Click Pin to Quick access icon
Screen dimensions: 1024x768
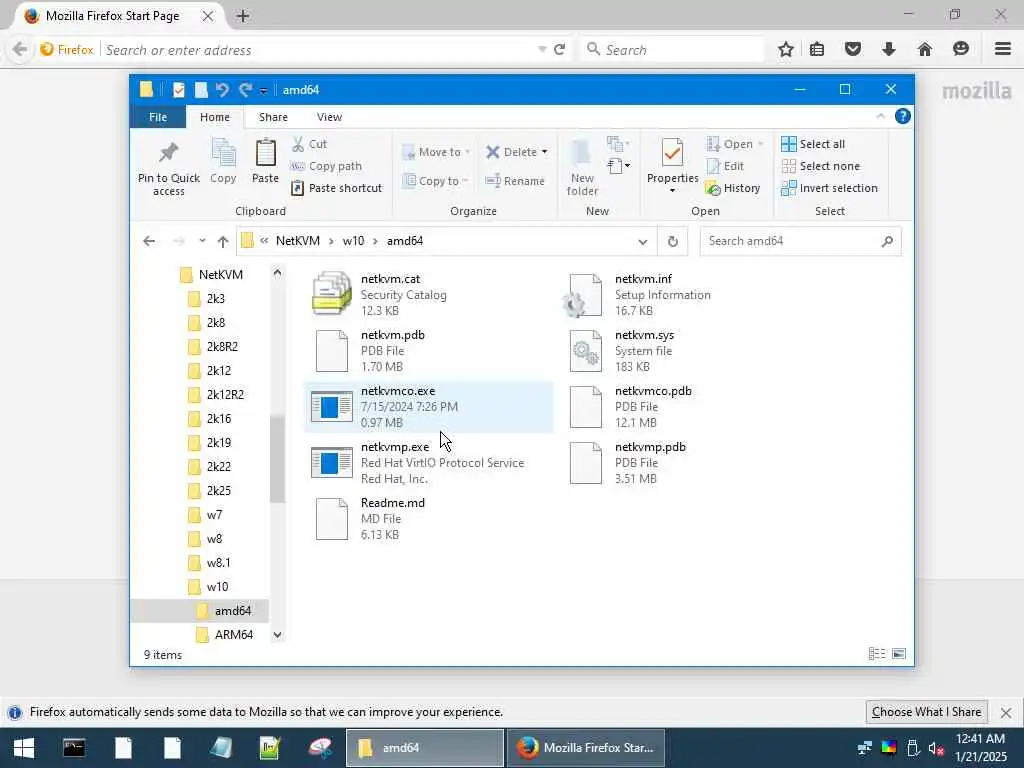pos(168,153)
